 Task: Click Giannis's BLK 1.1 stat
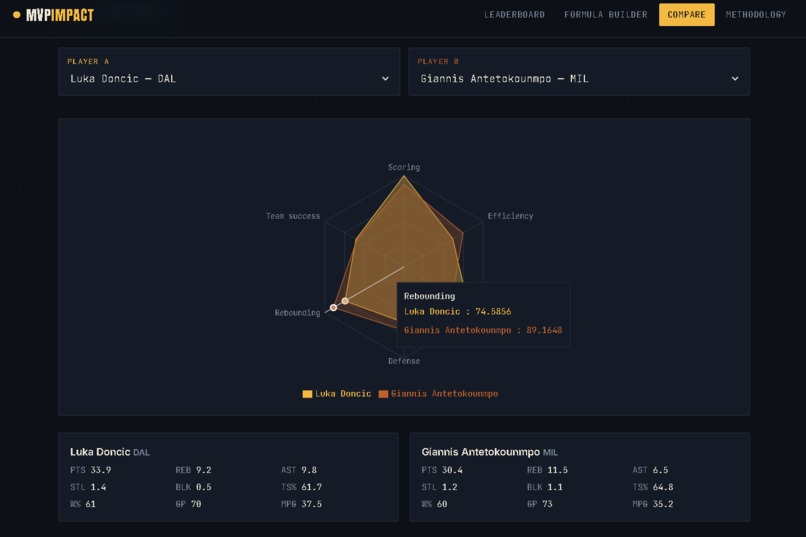coord(545,487)
